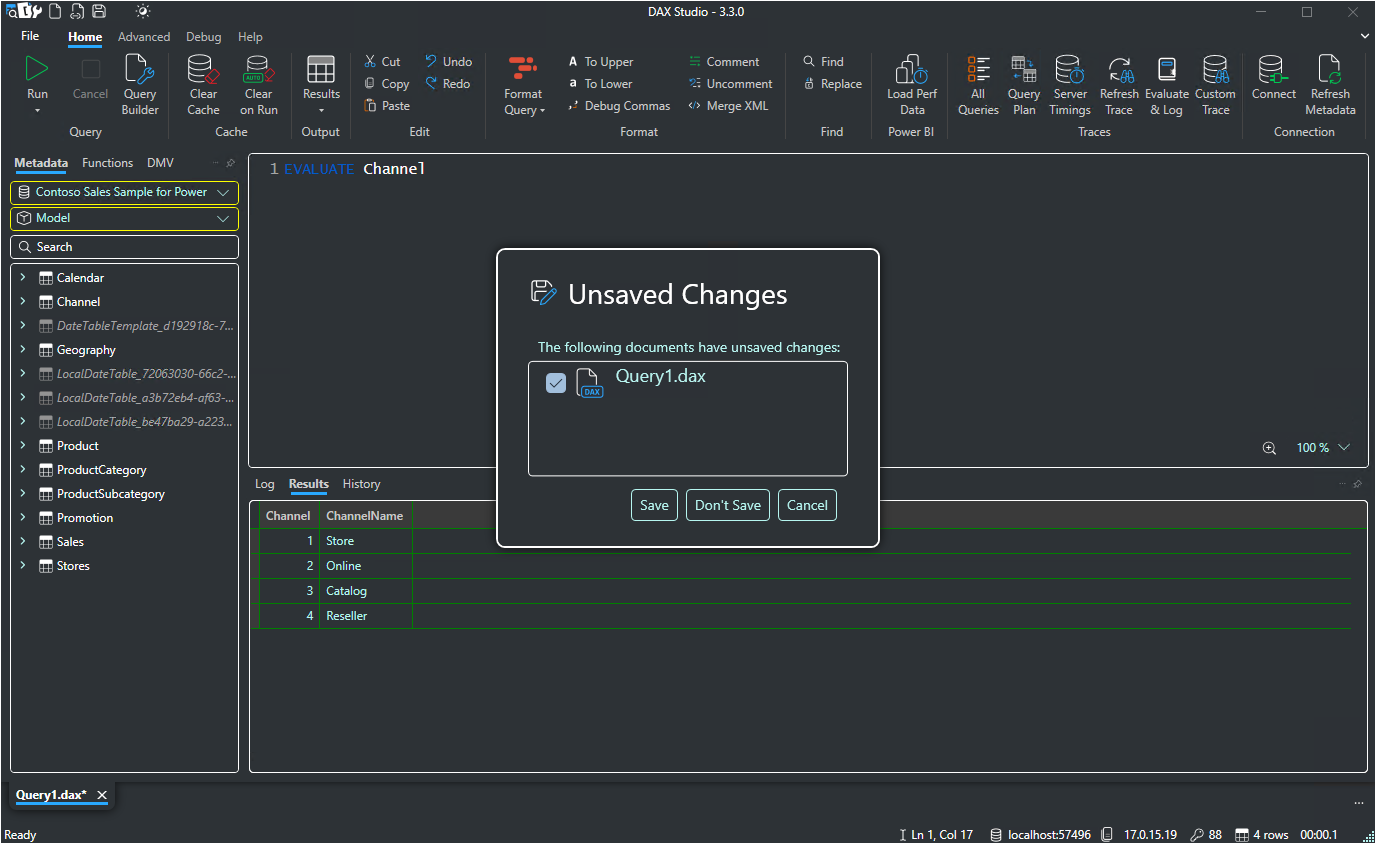Toggle the Custom Trace button
Viewport: 1376px width, 844px height.
(x=1215, y=85)
